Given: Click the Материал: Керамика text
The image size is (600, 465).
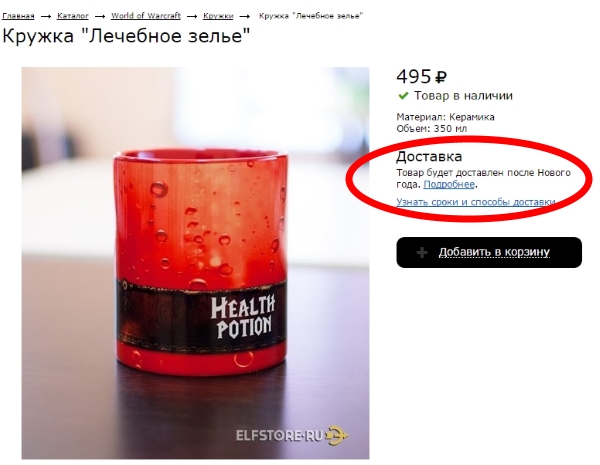Looking at the screenshot, I should pyautogui.click(x=445, y=117).
